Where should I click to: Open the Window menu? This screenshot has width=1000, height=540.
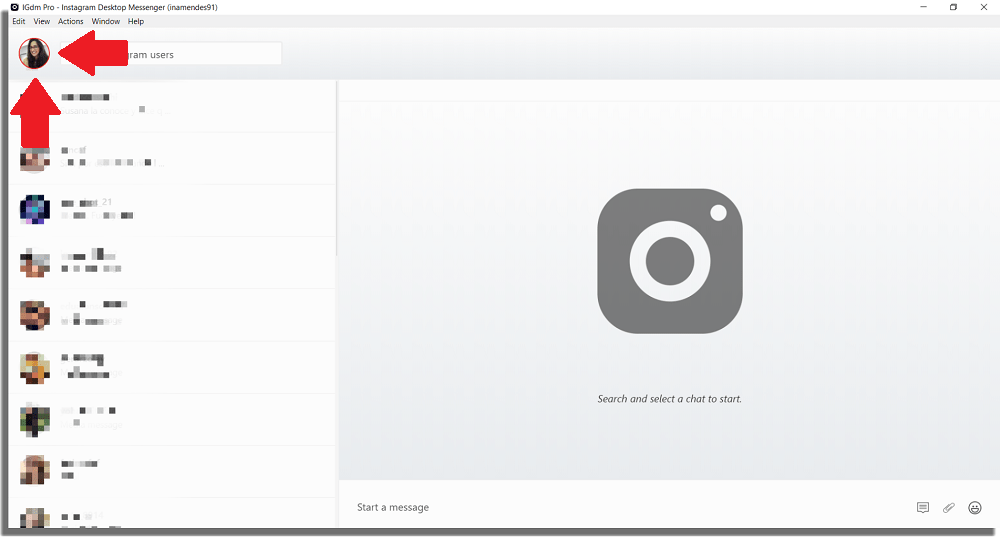(x=106, y=21)
